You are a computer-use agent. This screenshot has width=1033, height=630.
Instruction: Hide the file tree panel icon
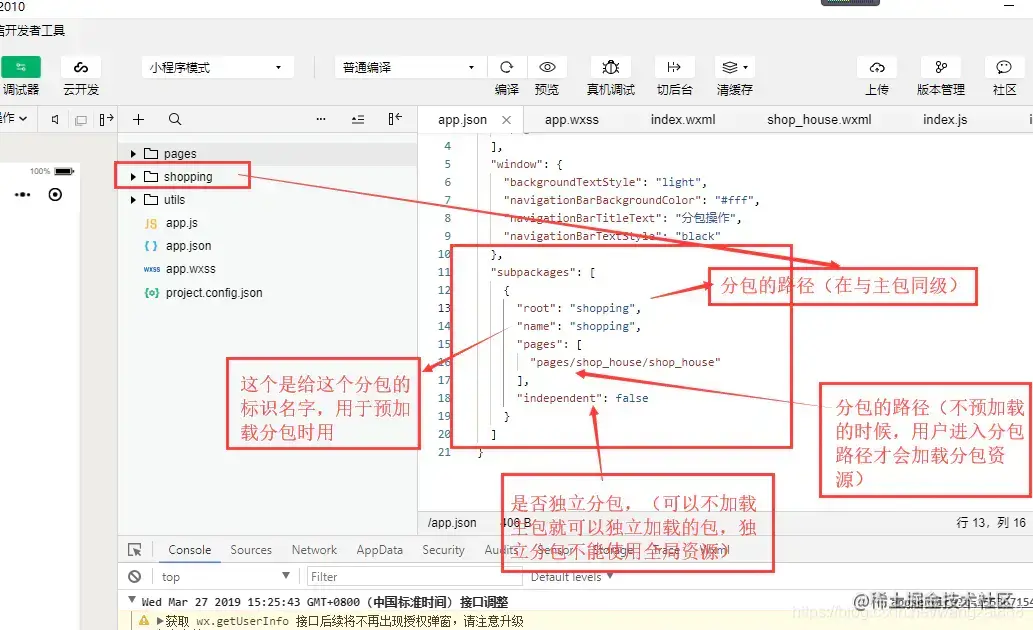(x=395, y=119)
